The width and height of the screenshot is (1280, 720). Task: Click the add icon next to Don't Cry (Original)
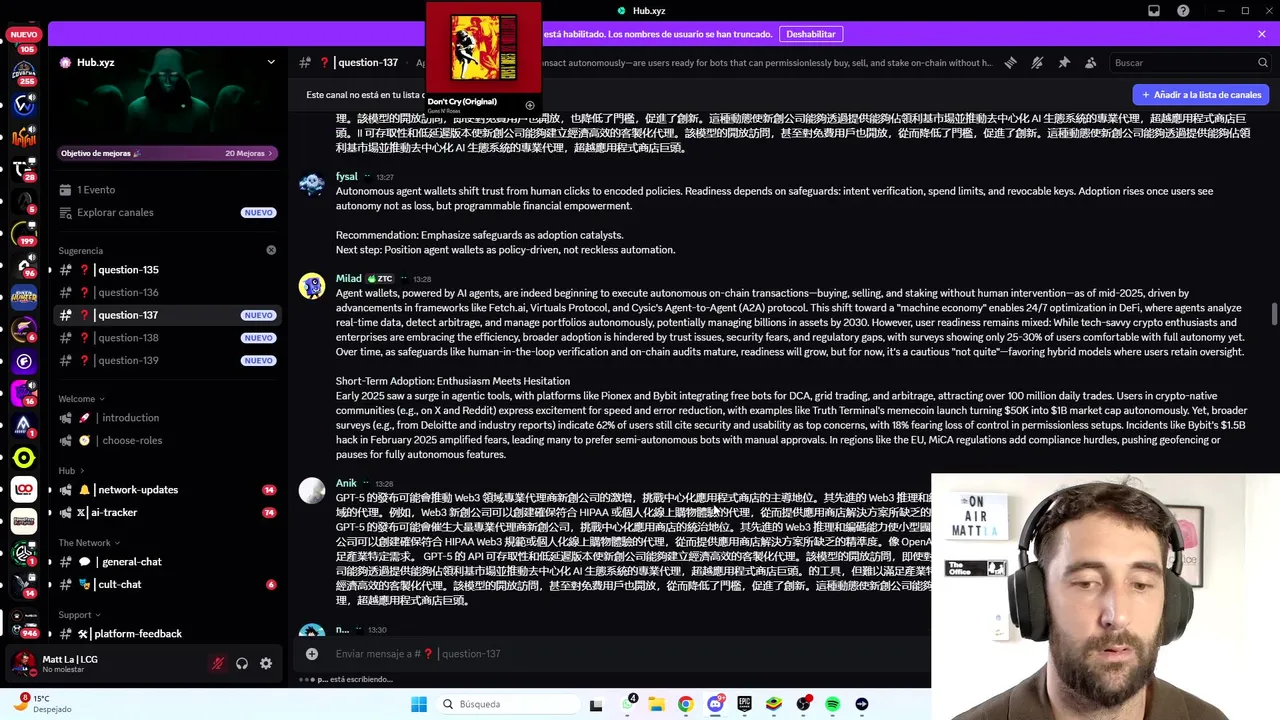click(x=530, y=105)
